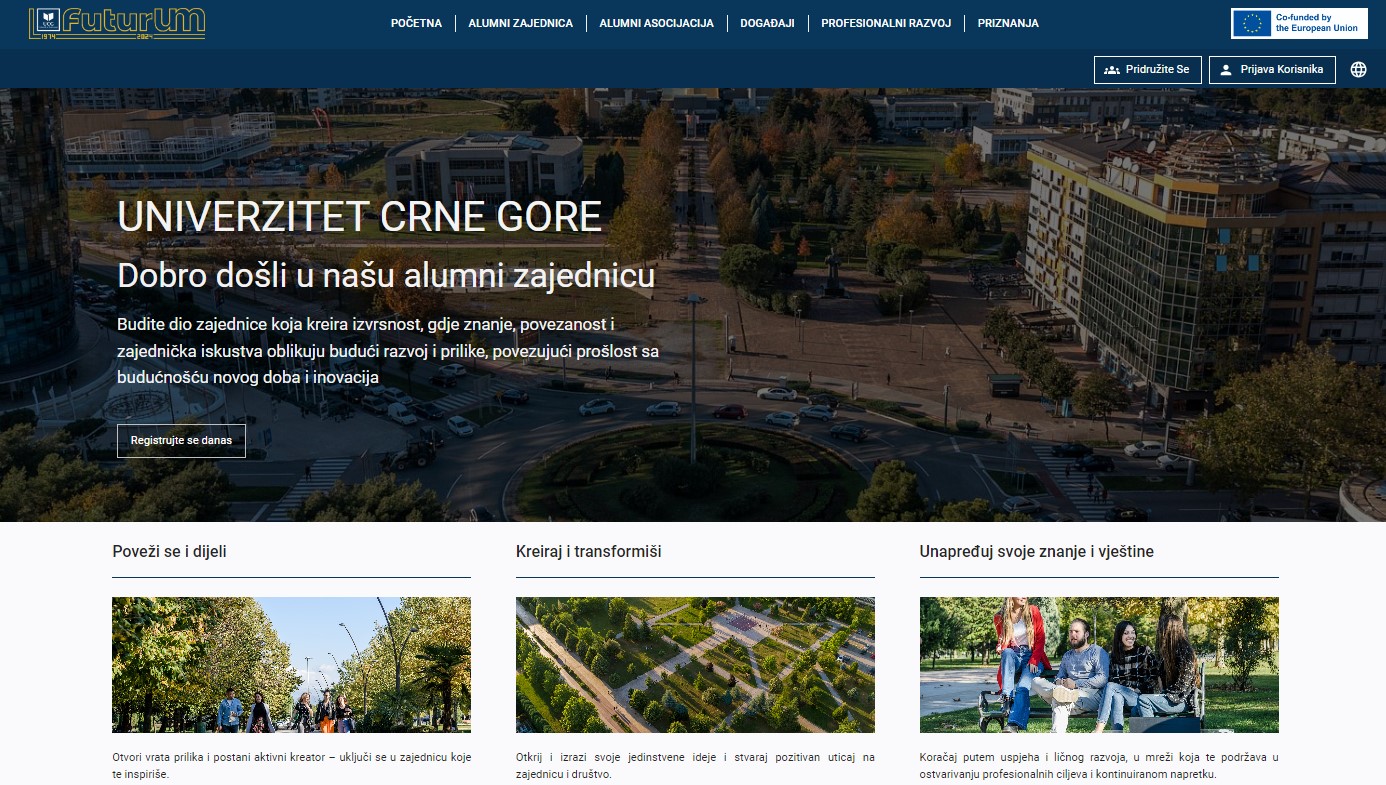1386x785 pixels.
Task: Click the European Union co-funded badge
Action: [x=1299, y=23]
